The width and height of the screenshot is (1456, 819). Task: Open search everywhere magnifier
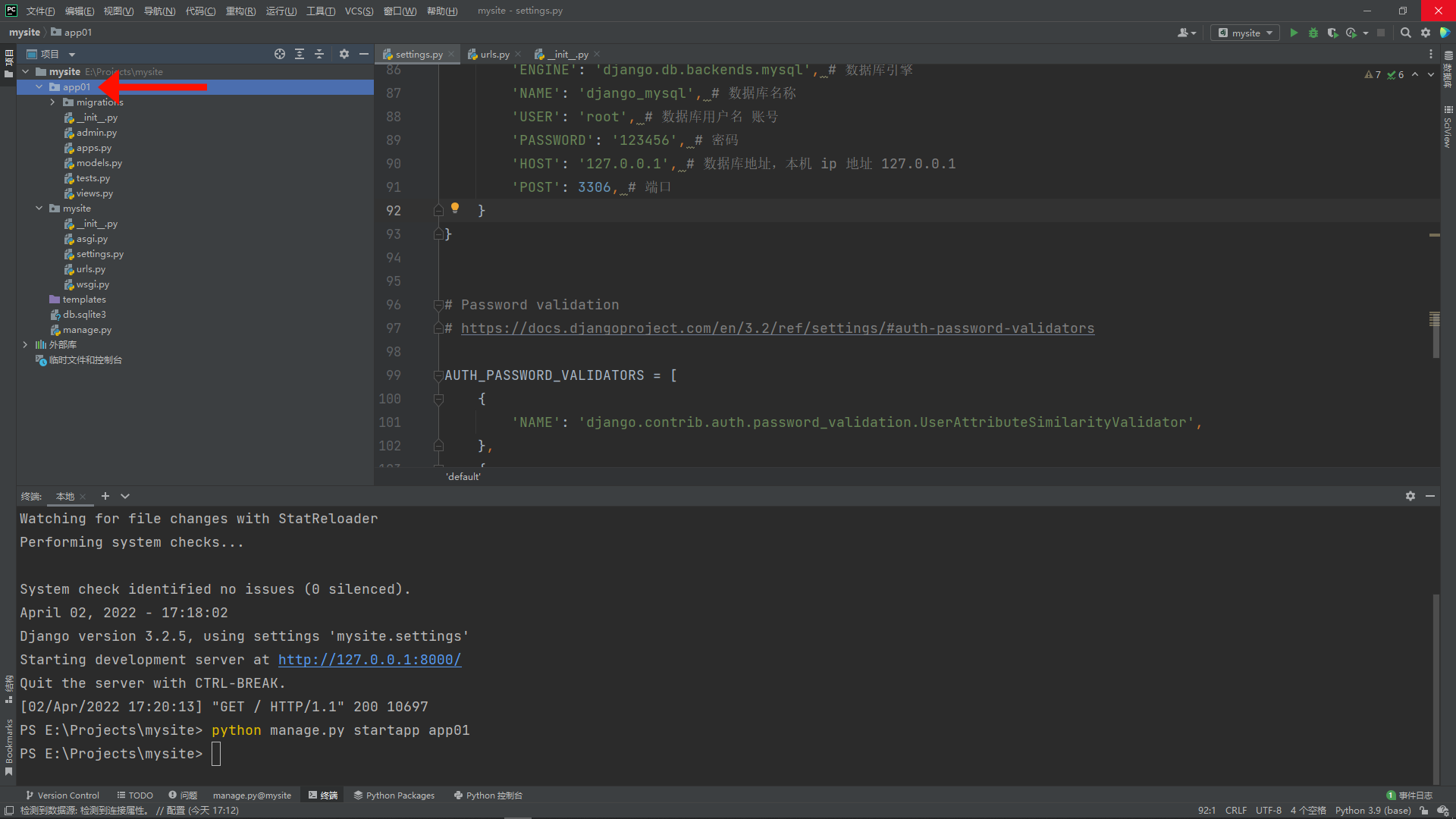coord(1405,33)
